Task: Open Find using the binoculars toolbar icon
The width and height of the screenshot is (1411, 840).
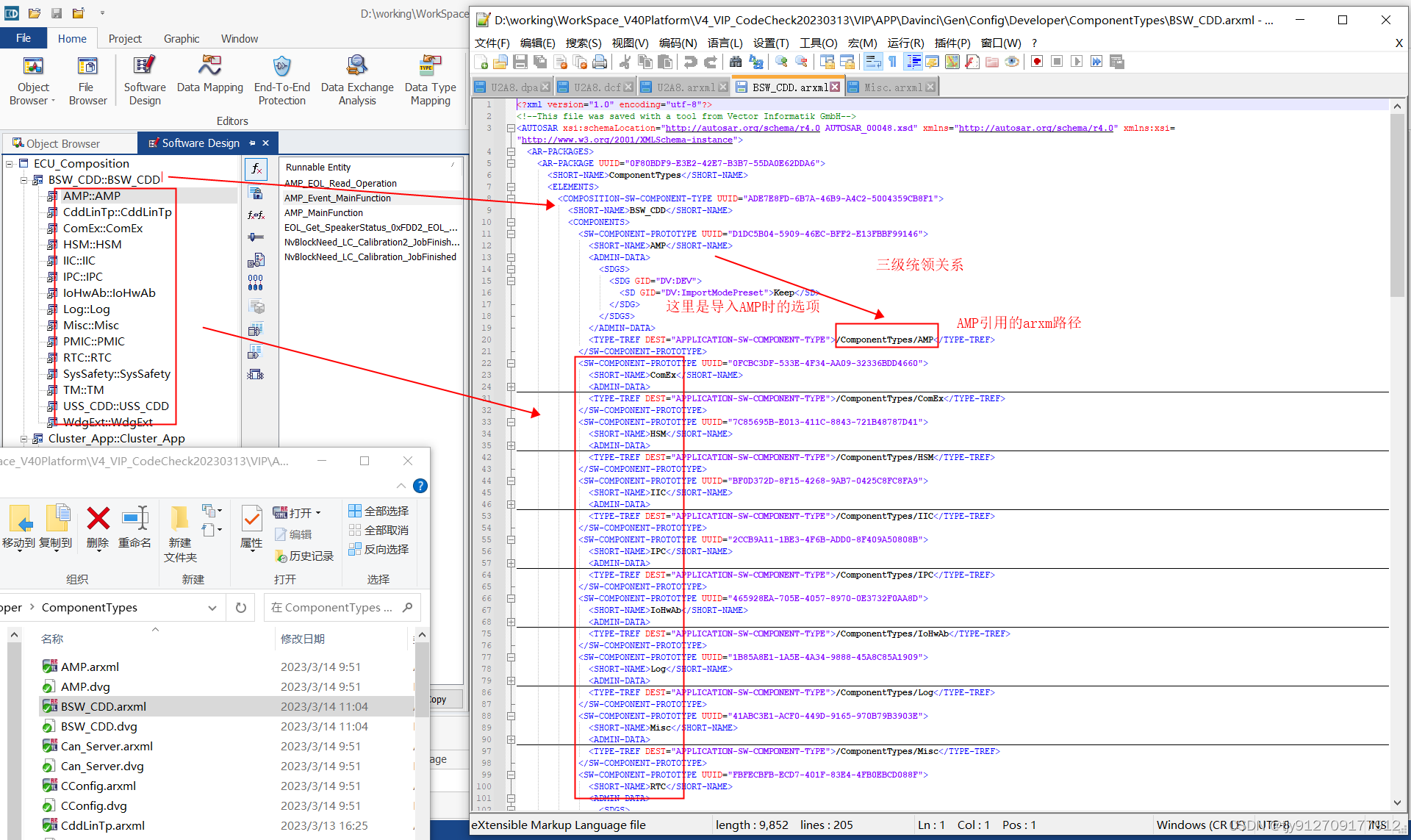Action: (x=736, y=62)
